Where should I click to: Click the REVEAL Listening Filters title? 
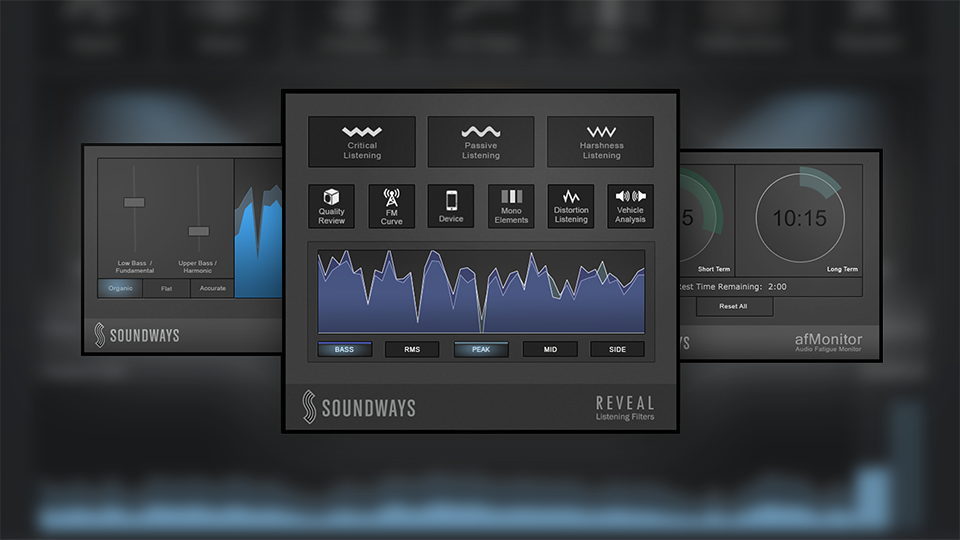point(625,408)
